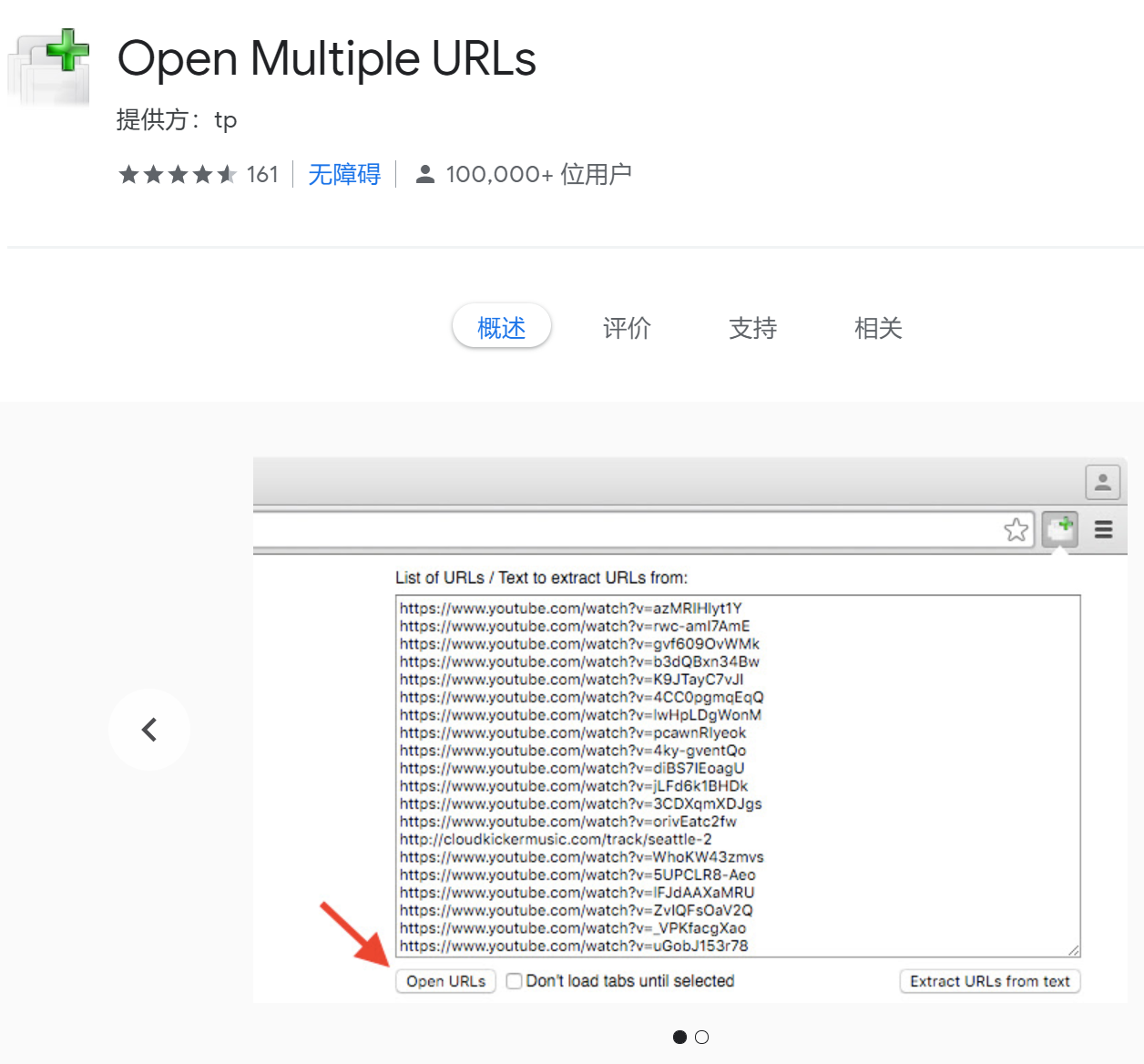
Task: Go to previous screenshot with left chevron
Action: [x=149, y=730]
